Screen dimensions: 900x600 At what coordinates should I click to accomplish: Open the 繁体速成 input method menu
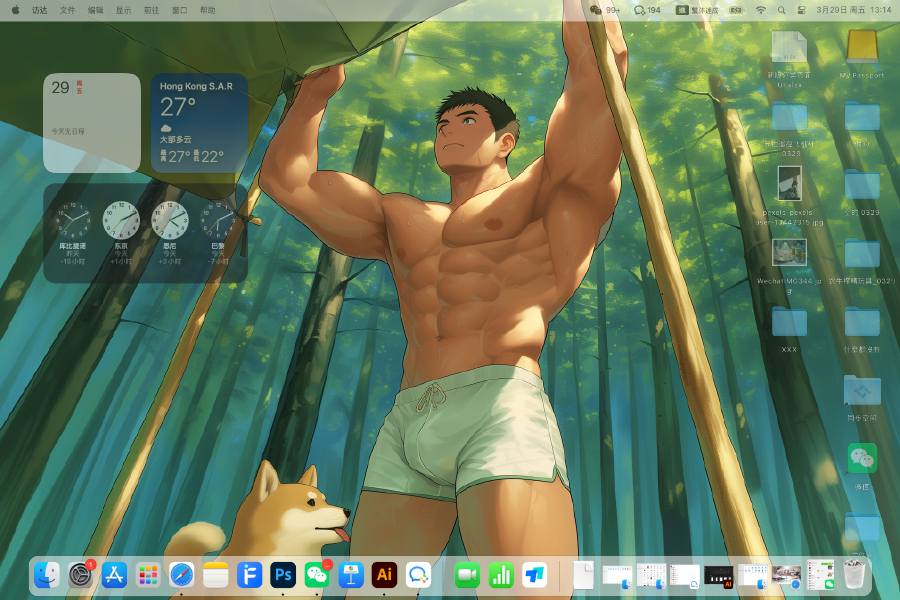(698, 9)
